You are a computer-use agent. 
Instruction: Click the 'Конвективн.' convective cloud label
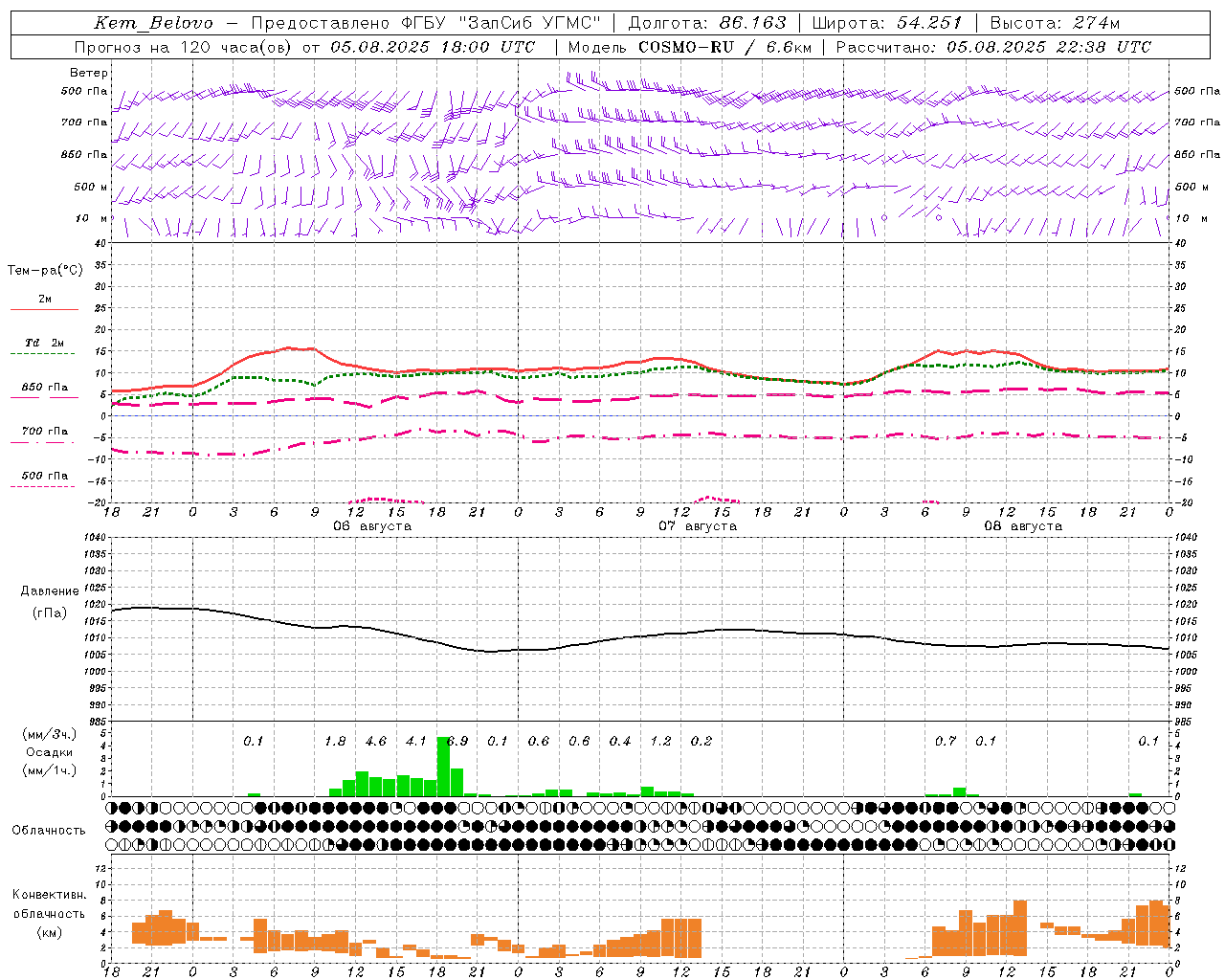pos(50,895)
